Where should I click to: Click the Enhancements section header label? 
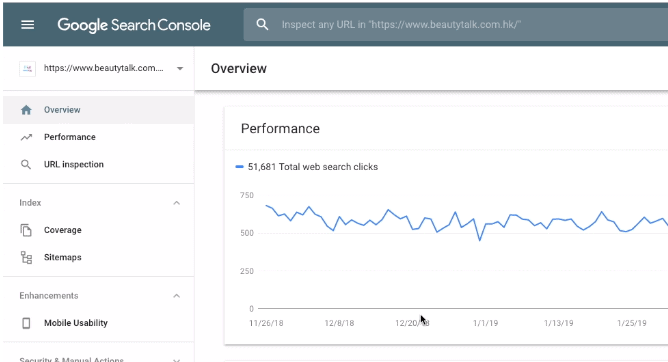click(49, 296)
